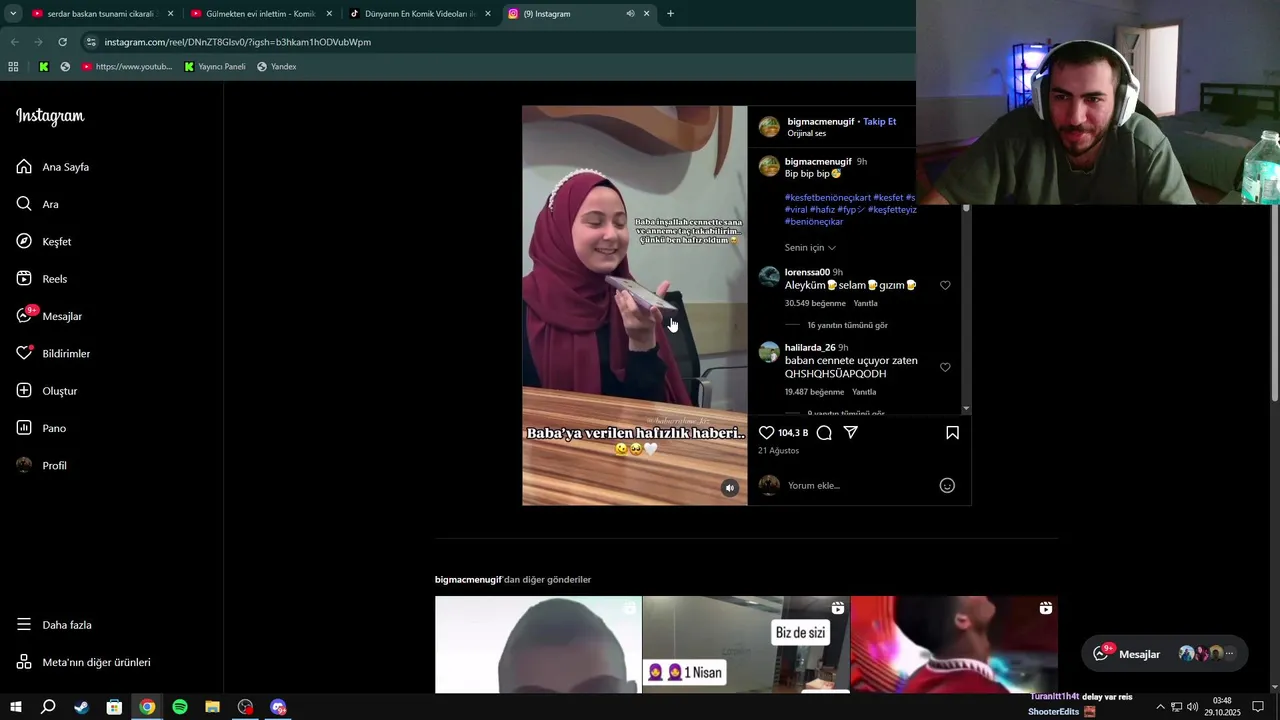Open Steam from taskbar
The image size is (1280, 720).
point(81,707)
